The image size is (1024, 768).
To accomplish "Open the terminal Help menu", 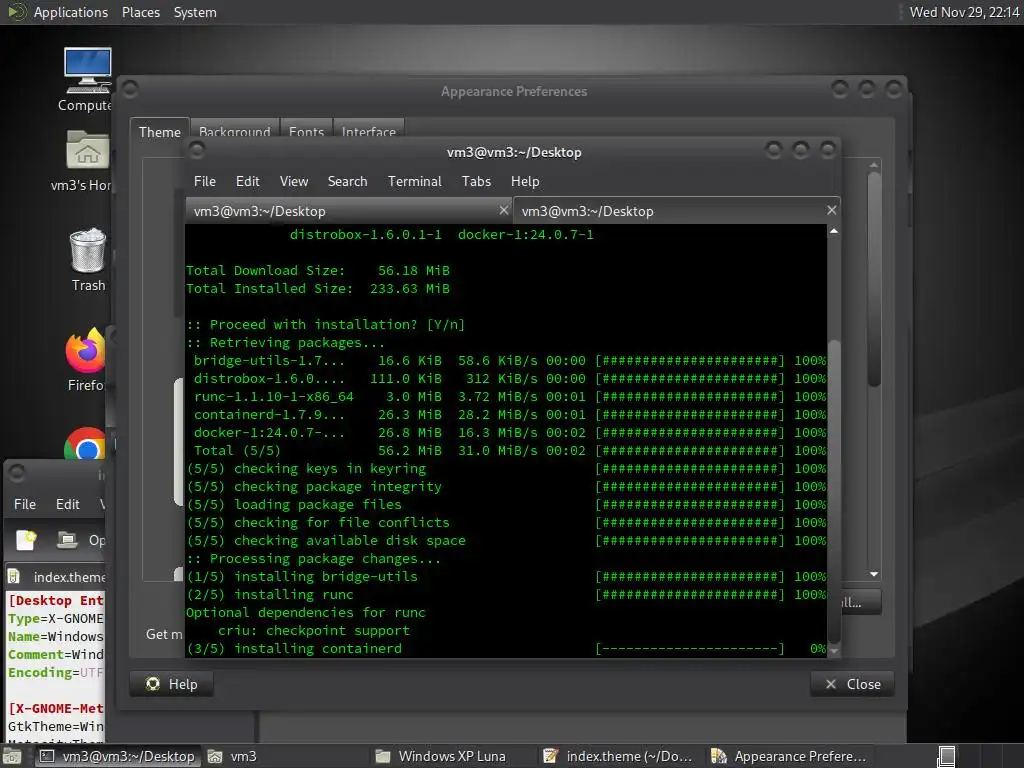I will point(525,181).
